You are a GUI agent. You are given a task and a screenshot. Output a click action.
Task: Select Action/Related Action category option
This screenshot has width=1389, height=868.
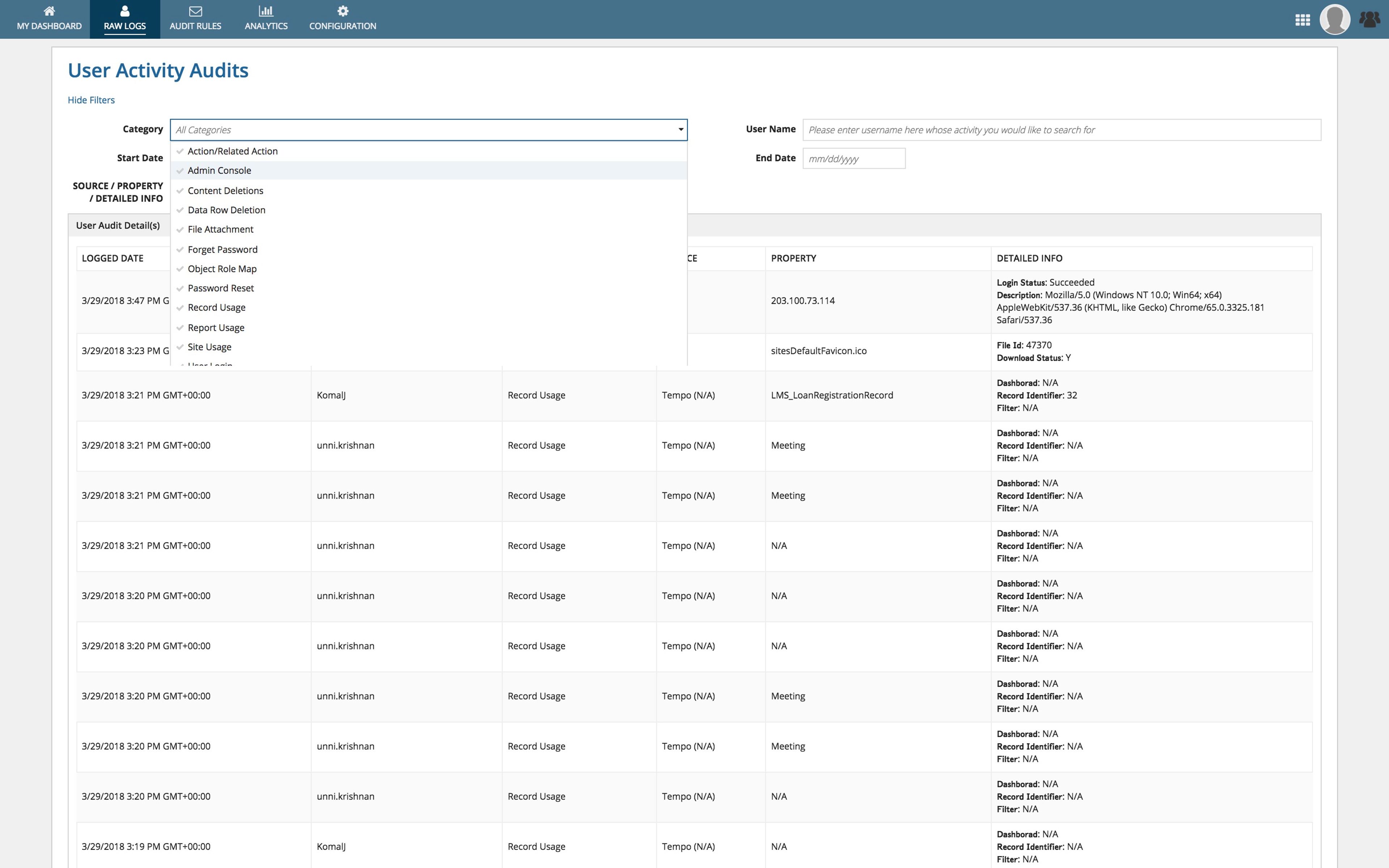428,151
